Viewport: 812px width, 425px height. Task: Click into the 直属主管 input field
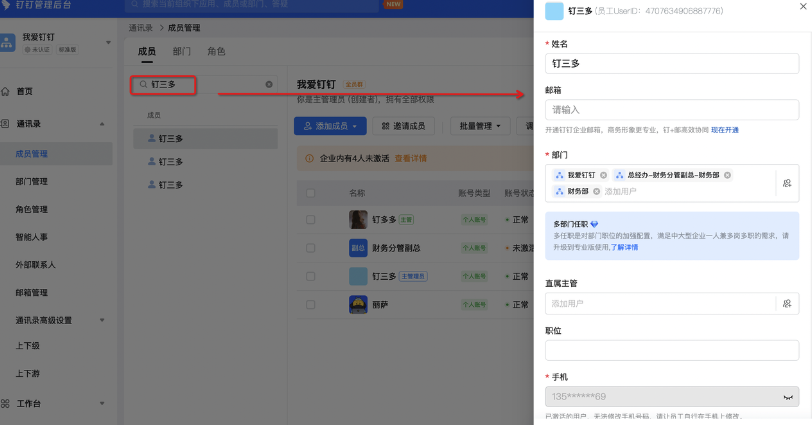(660, 303)
